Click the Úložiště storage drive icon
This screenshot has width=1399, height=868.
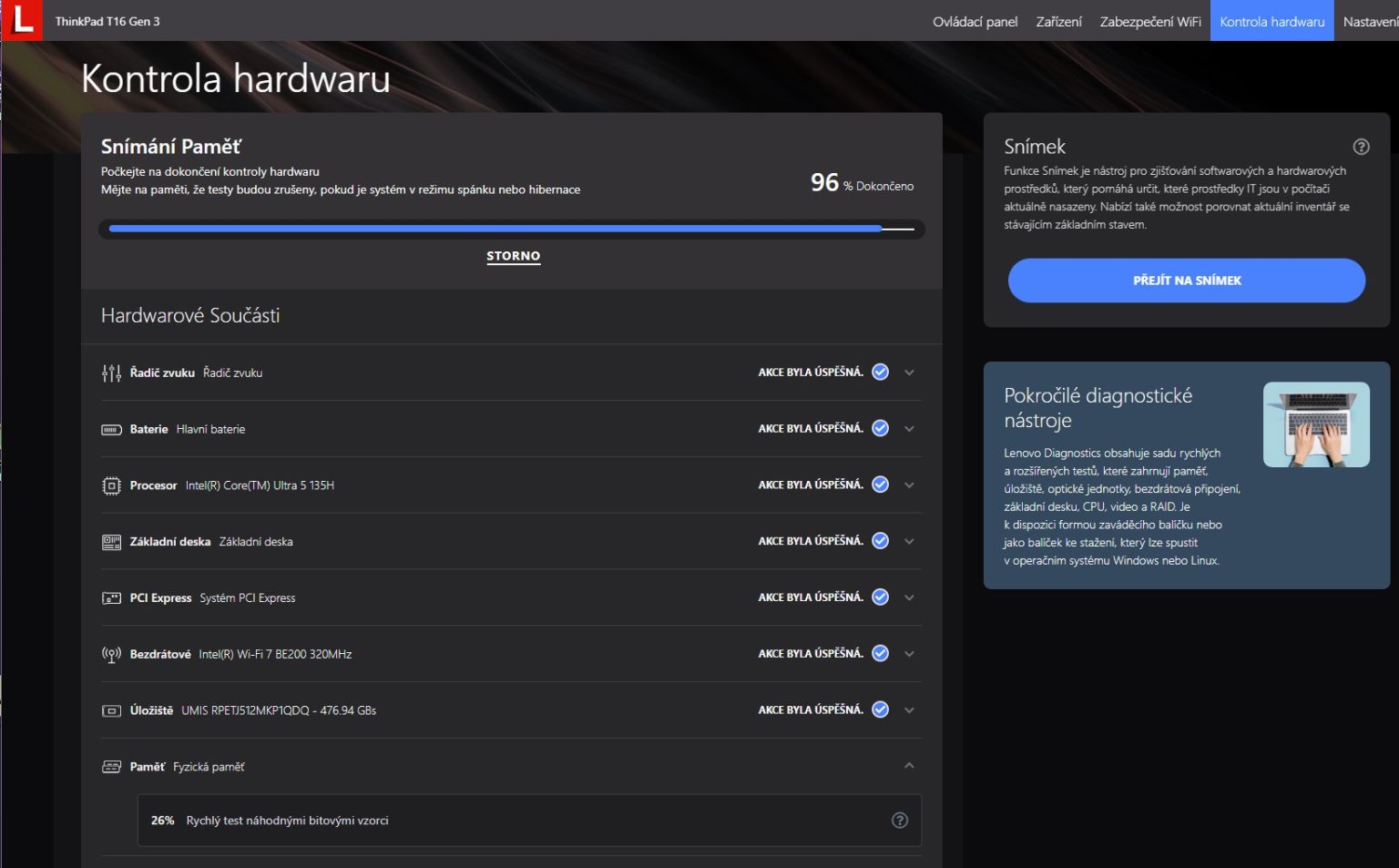point(111,710)
